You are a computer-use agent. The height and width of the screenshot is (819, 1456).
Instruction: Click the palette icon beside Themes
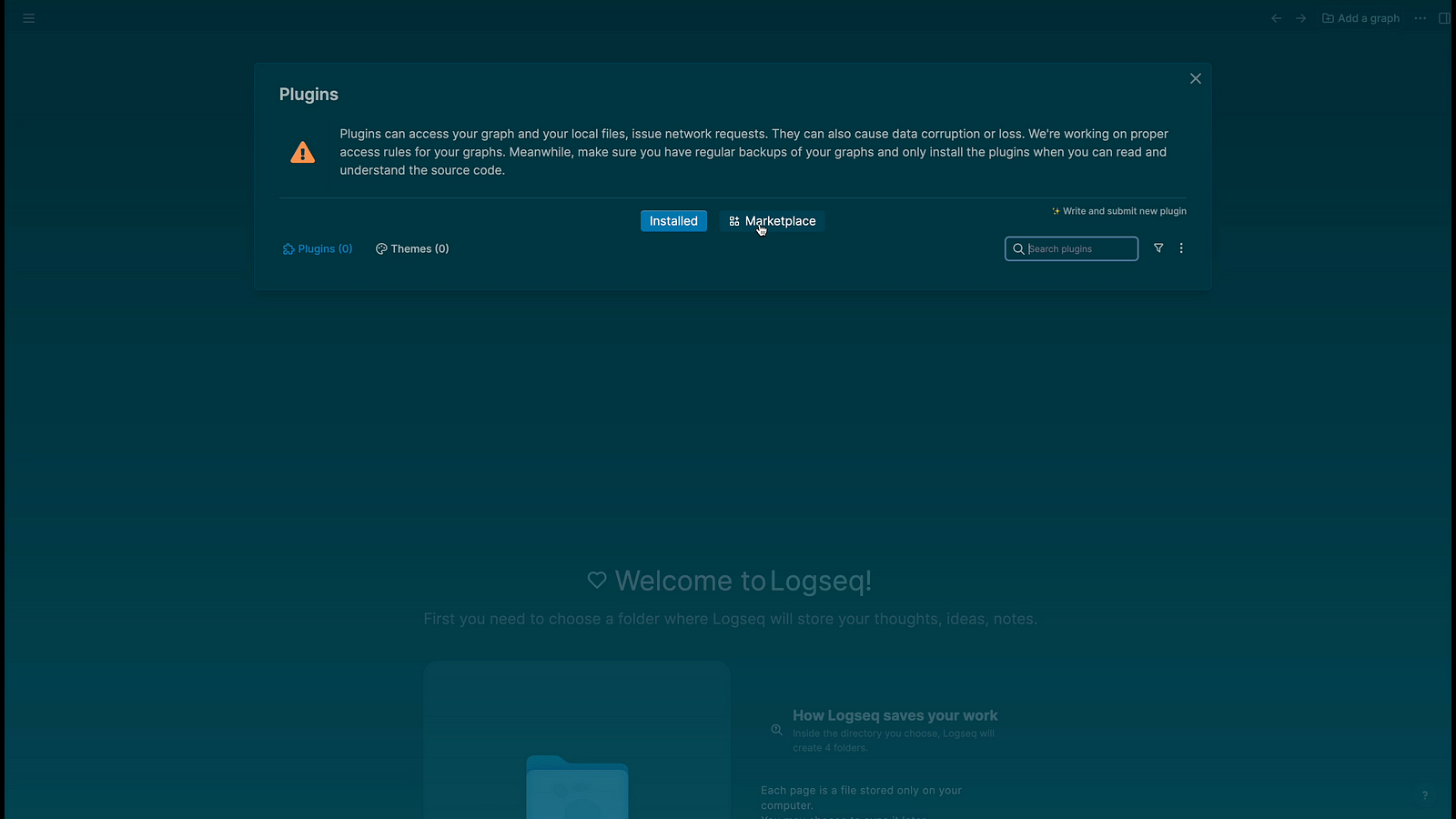click(381, 248)
